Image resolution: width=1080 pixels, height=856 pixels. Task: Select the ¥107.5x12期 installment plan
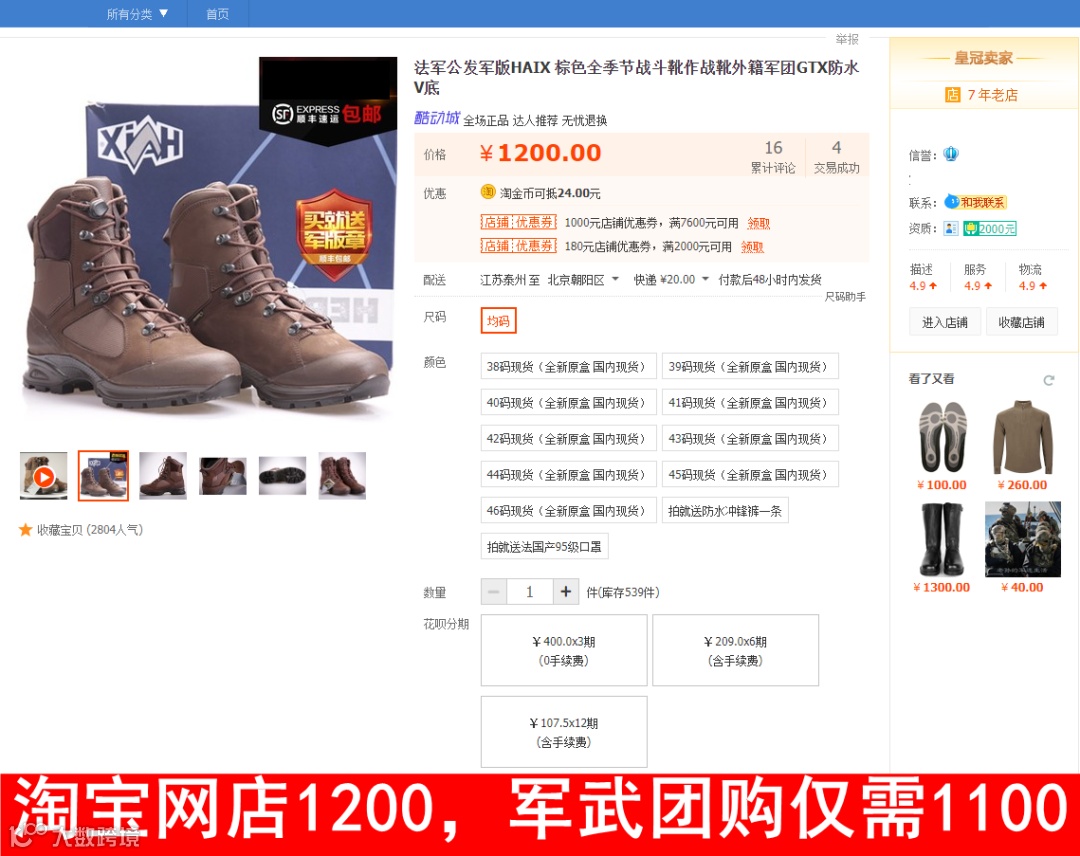pyautogui.click(x=564, y=732)
